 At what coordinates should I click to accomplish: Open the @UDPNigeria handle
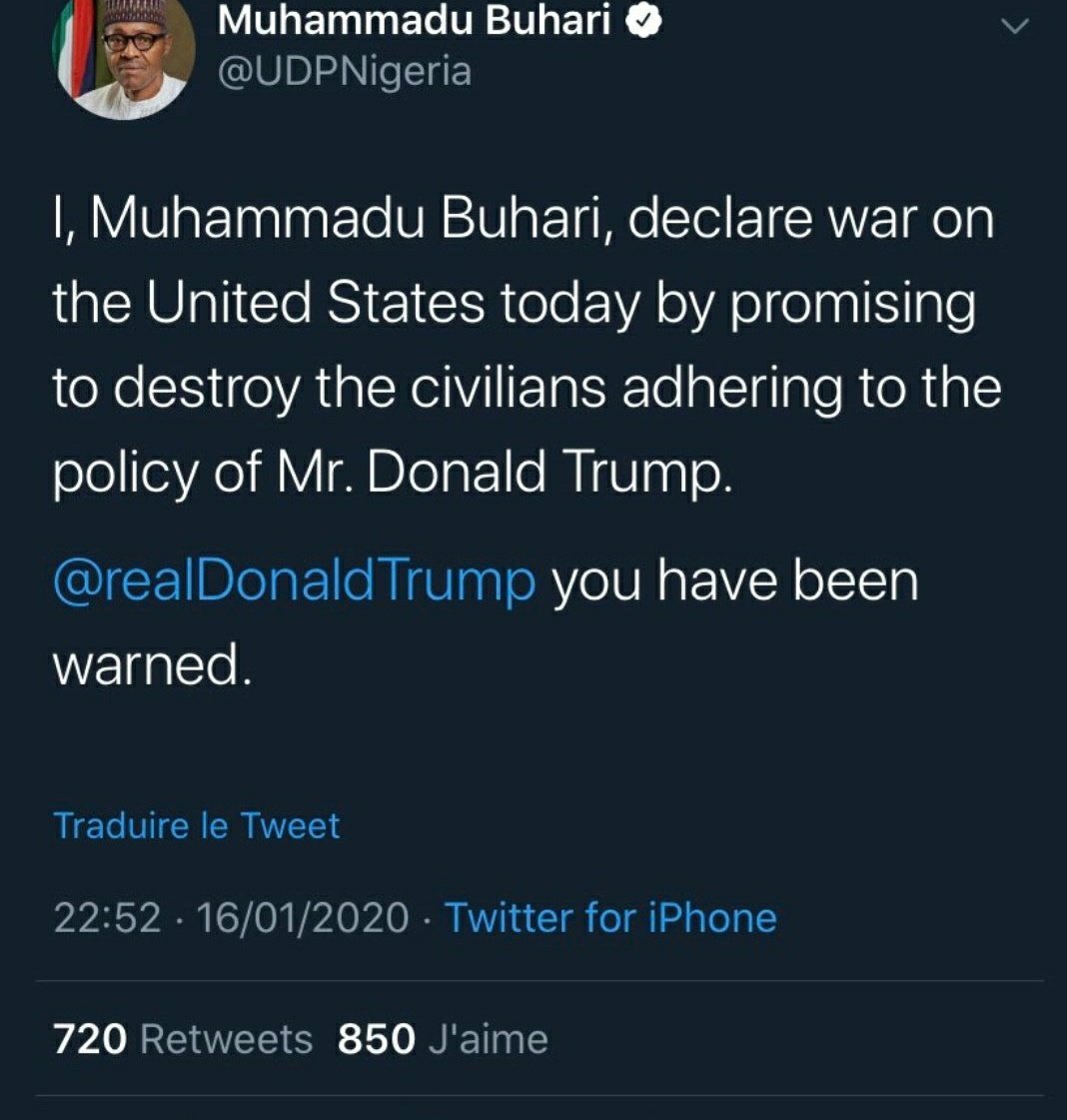(x=344, y=72)
